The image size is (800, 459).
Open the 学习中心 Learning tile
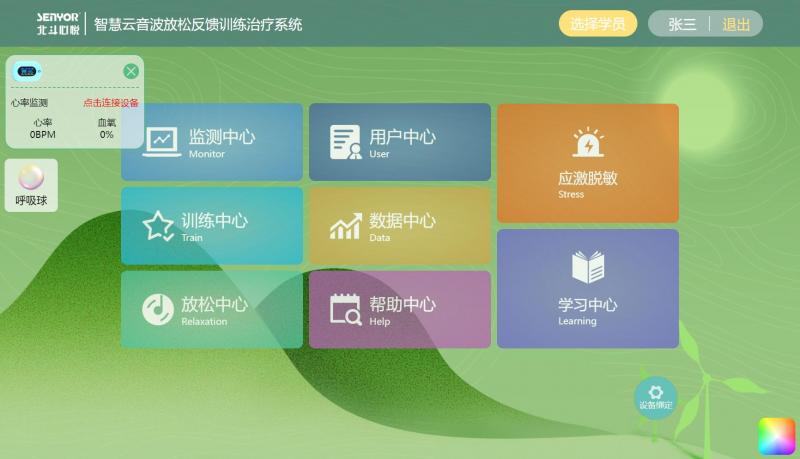pyautogui.click(x=588, y=289)
